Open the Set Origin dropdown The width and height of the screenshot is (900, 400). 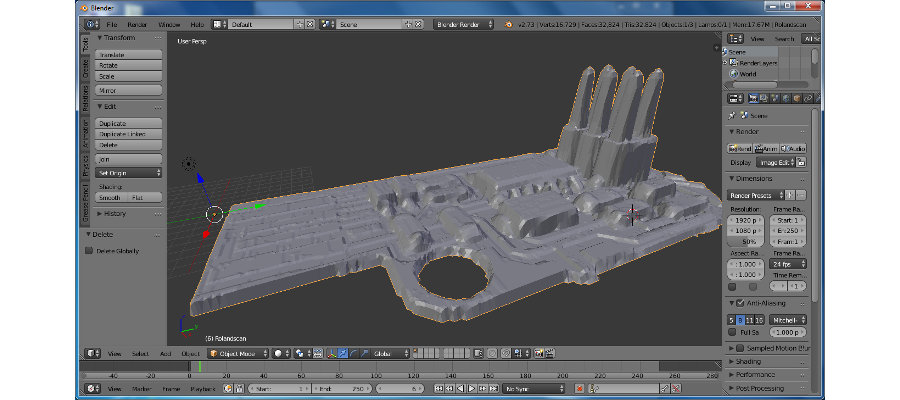point(129,173)
